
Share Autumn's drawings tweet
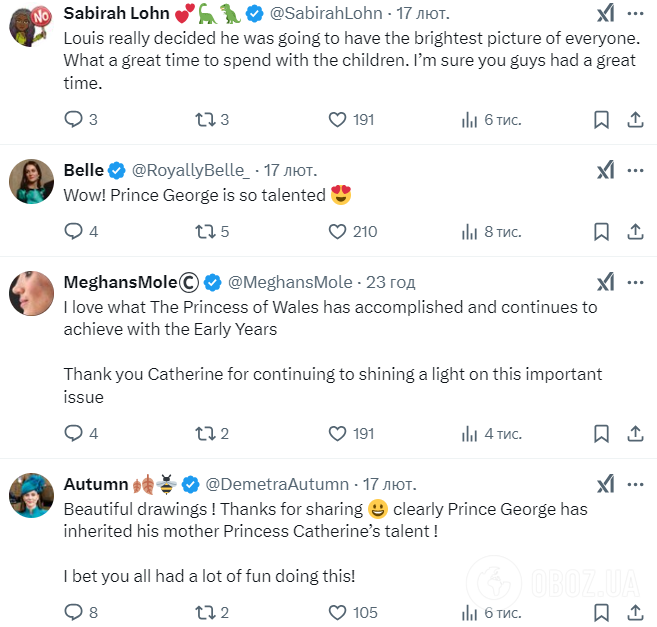634,612
